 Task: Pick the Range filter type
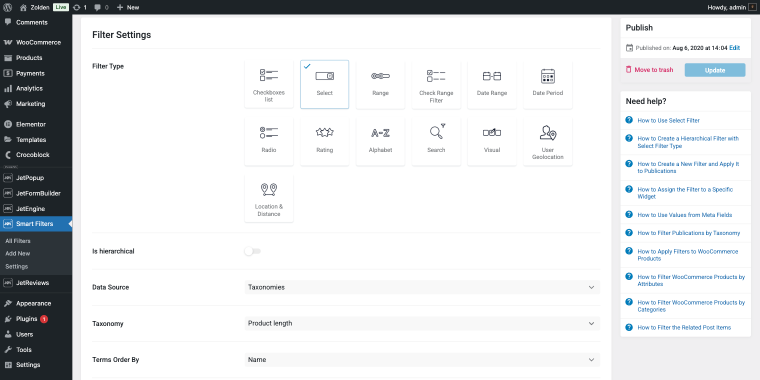coord(380,84)
